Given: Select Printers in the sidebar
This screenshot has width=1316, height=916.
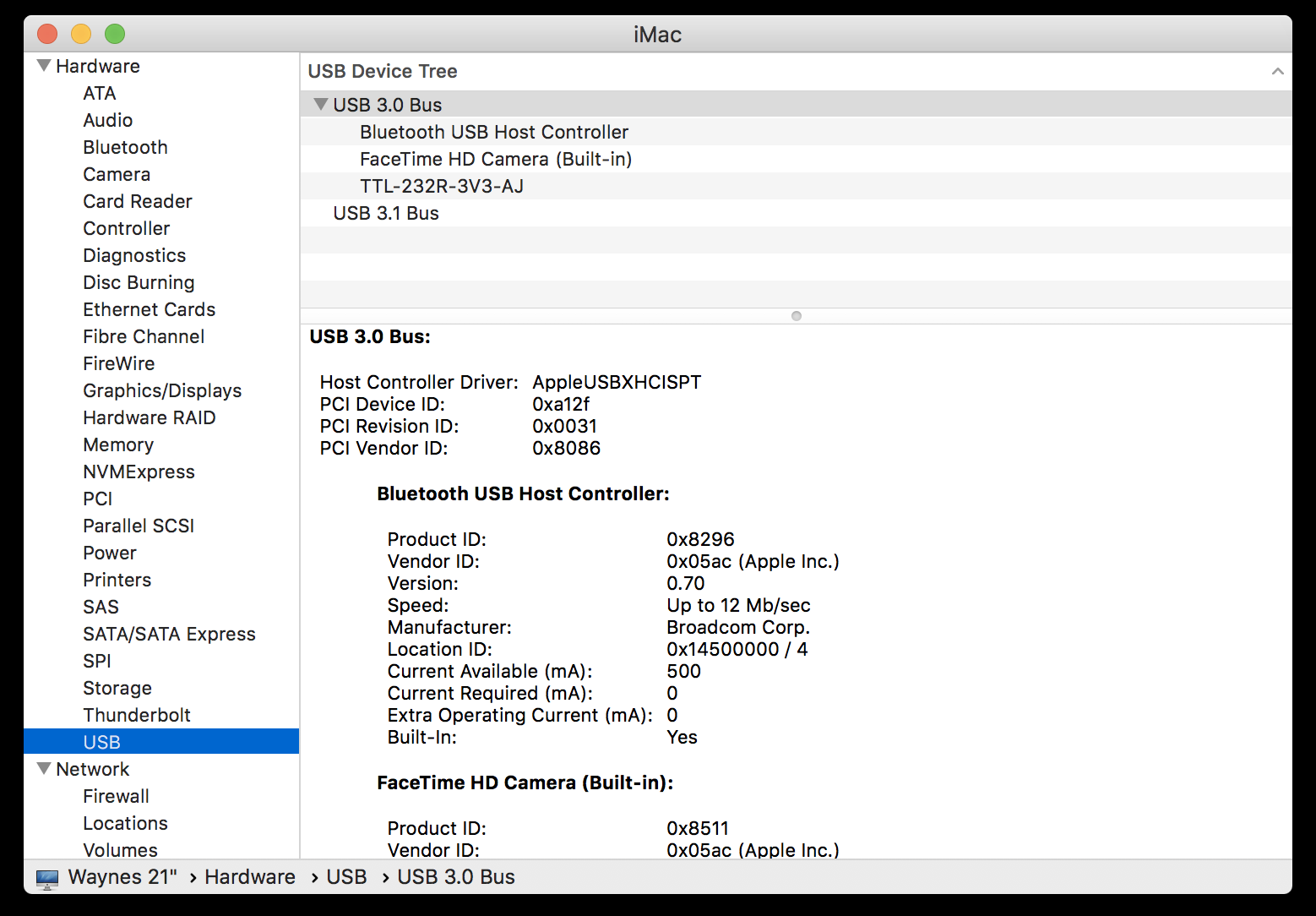Looking at the screenshot, I should pos(117,580).
